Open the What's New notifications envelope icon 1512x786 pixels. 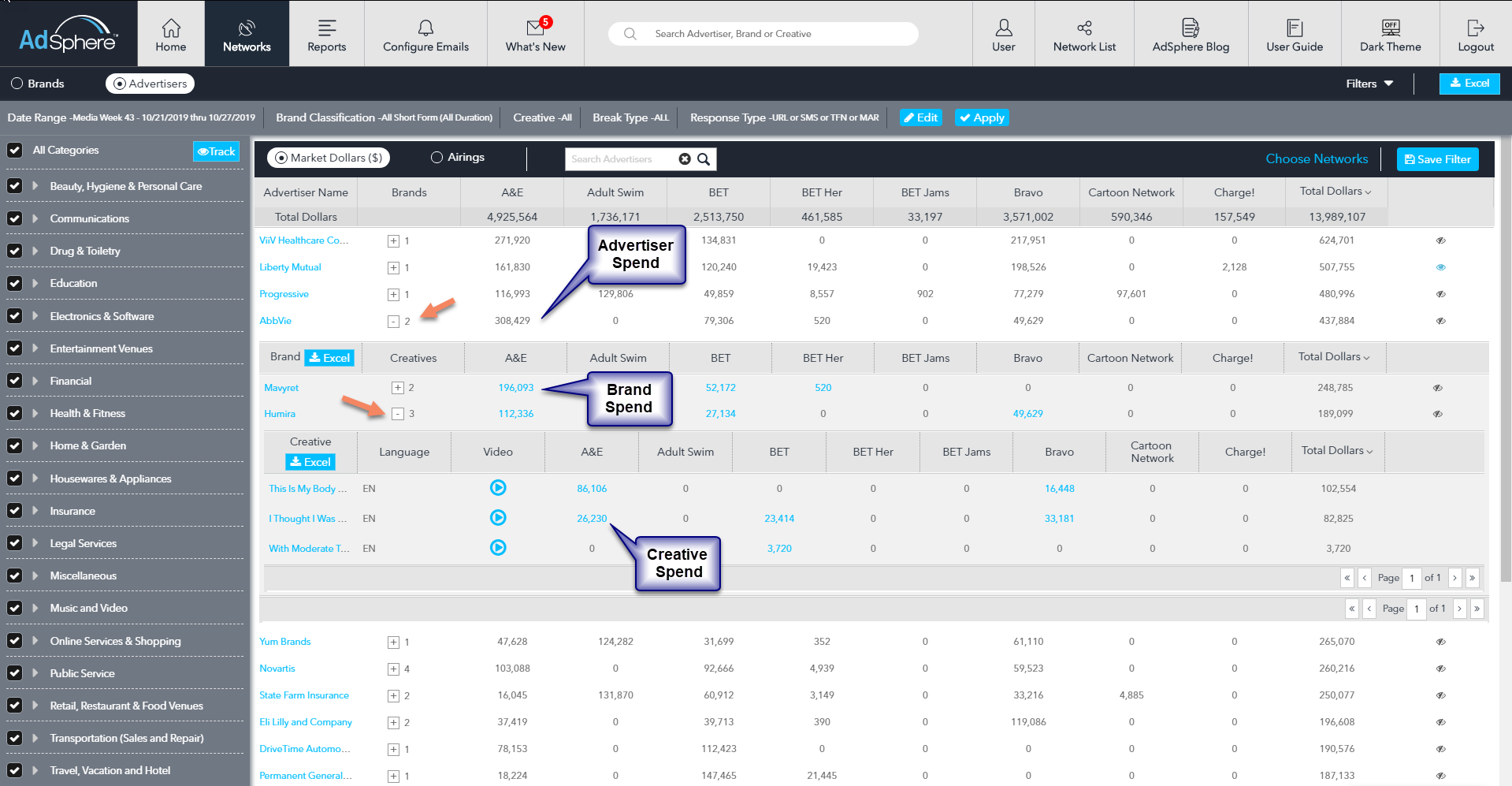tap(536, 28)
